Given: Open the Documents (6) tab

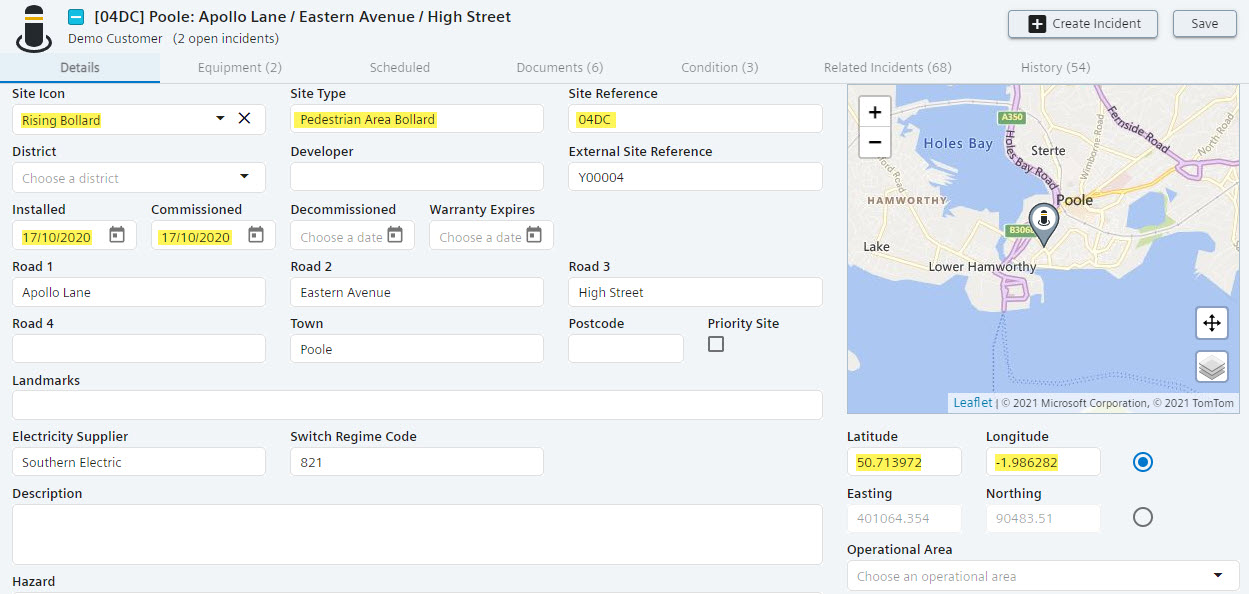Looking at the screenshot, I should pyautogui.click(x=560, y=68).
